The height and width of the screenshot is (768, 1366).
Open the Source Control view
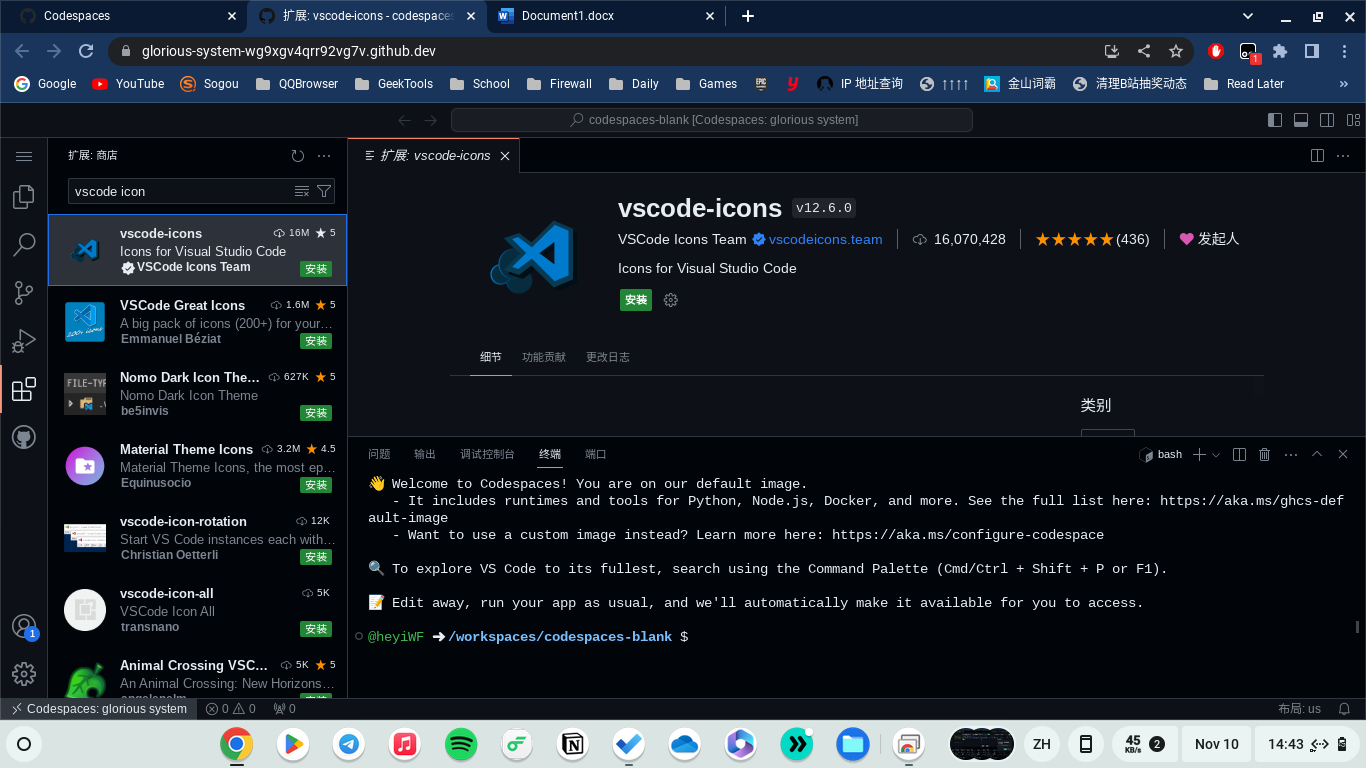[24, 293]
